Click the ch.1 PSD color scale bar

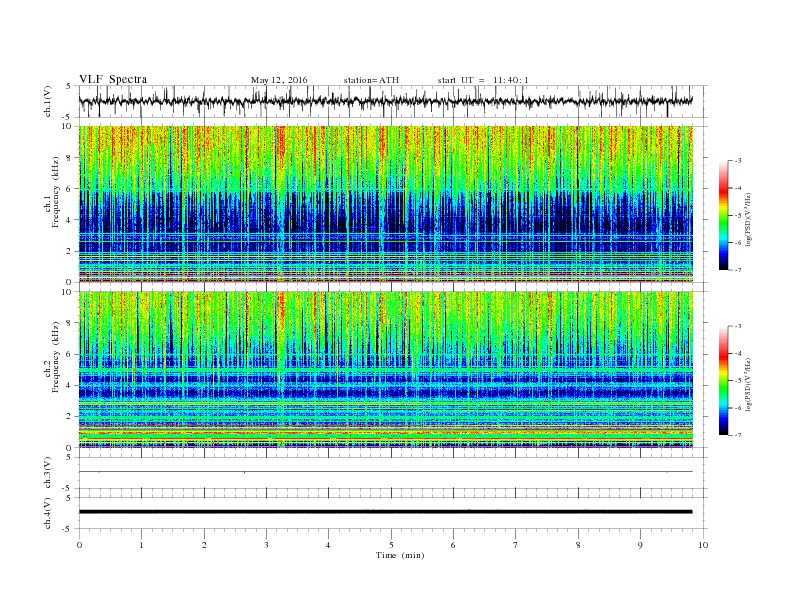point(724,215)
